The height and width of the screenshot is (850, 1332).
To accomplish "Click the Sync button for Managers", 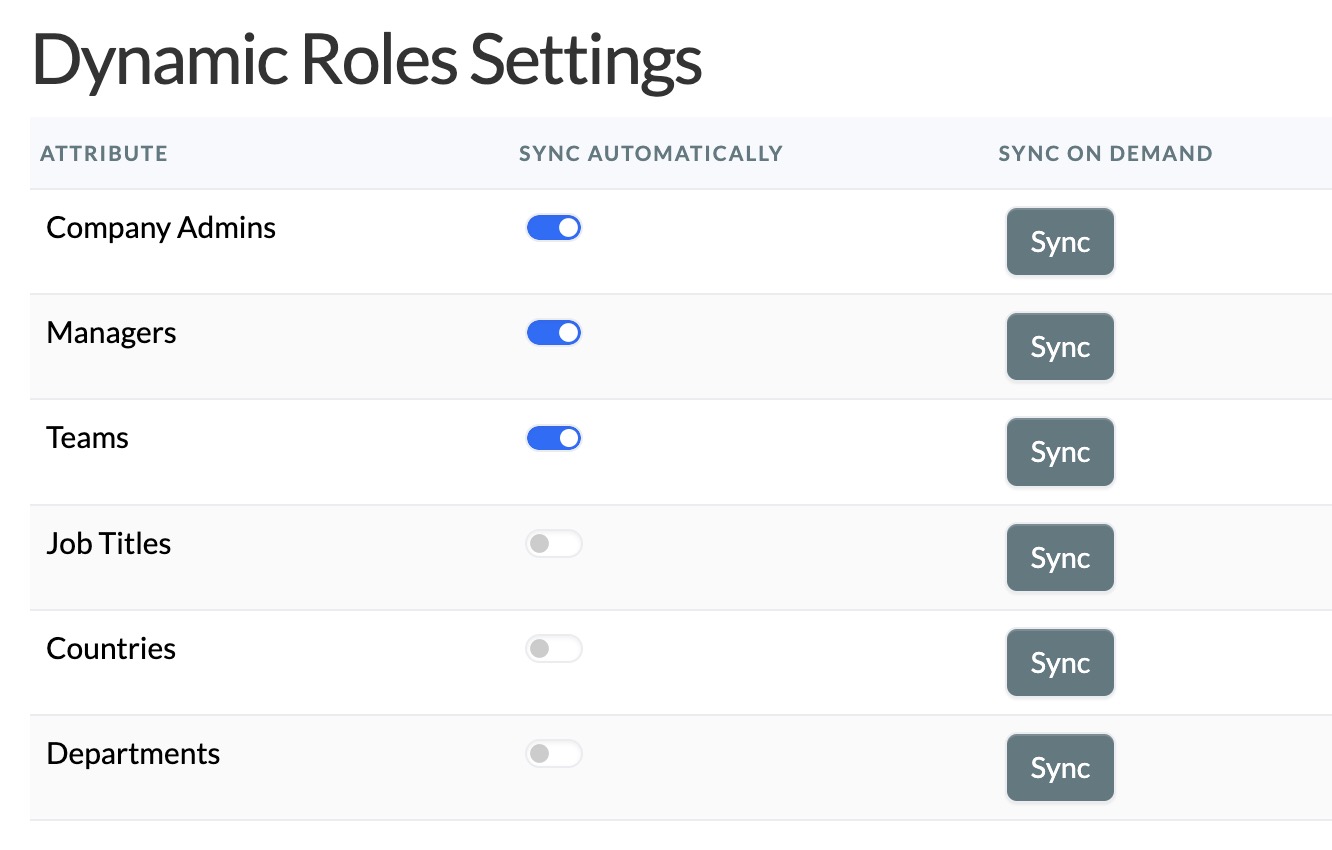I will 1060,346.
